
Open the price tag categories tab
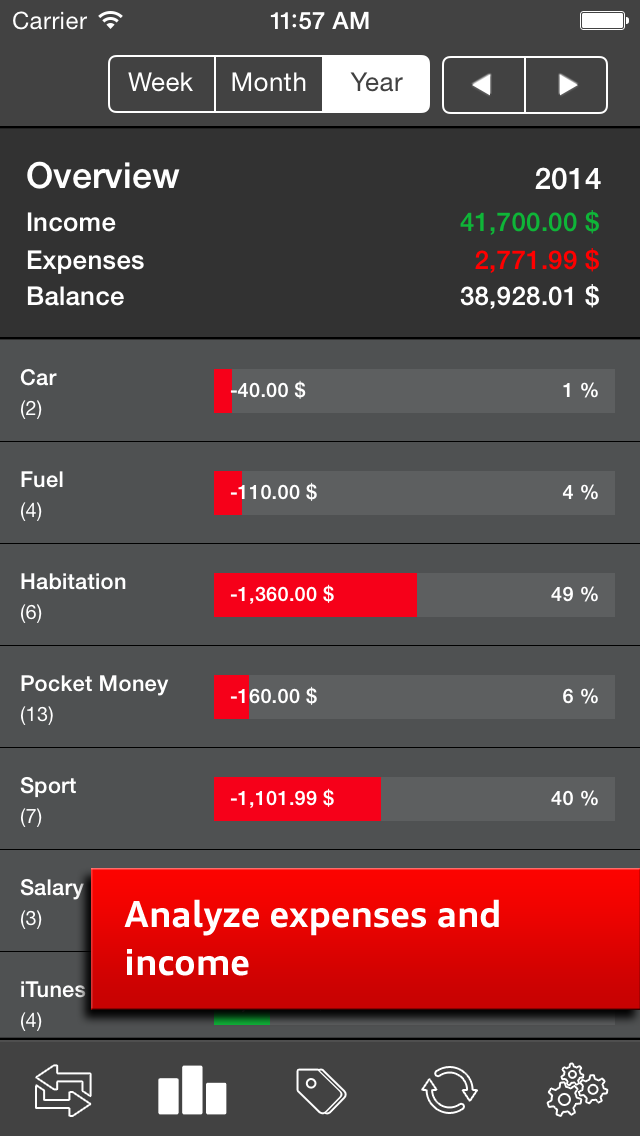tap(320, 1090)
